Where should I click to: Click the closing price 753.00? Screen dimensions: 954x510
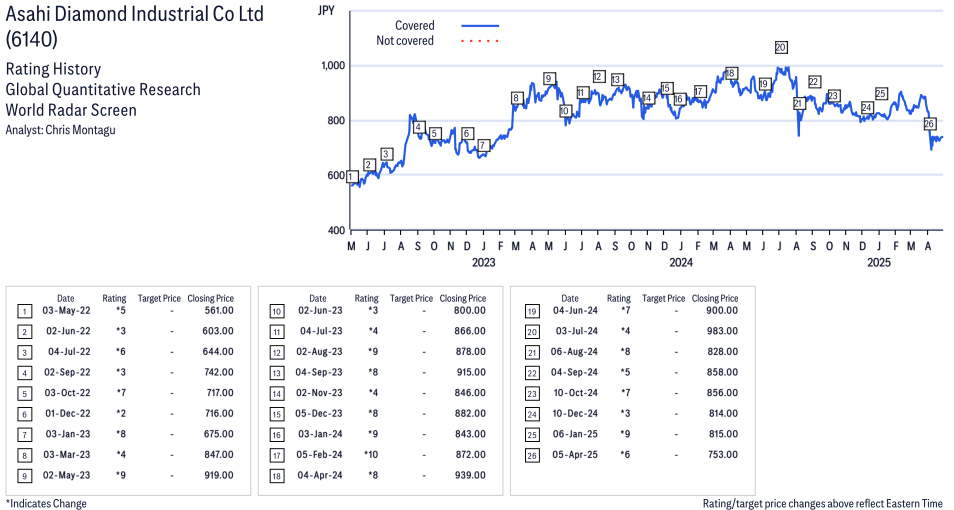pos(722,454)
